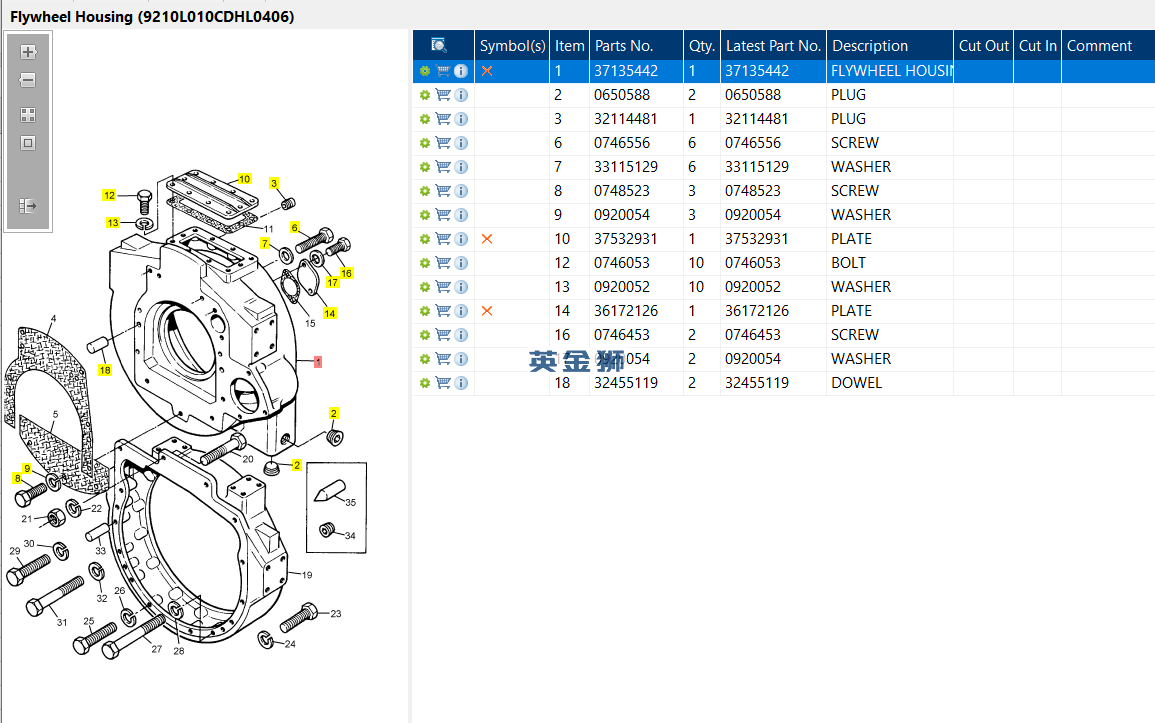
Task: Open info for flywheel housing 37135442
Action: [461, 71]
